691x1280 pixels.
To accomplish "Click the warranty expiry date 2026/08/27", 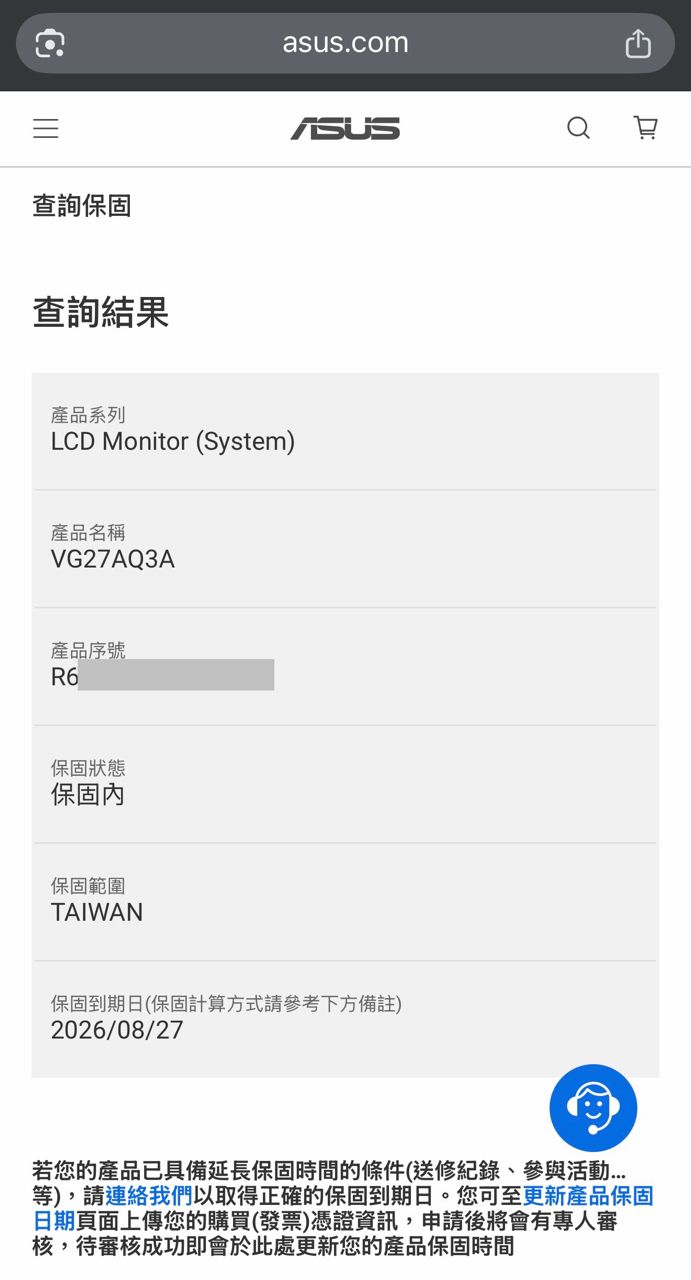I will pyautogui.click(x=117, y=1030).
